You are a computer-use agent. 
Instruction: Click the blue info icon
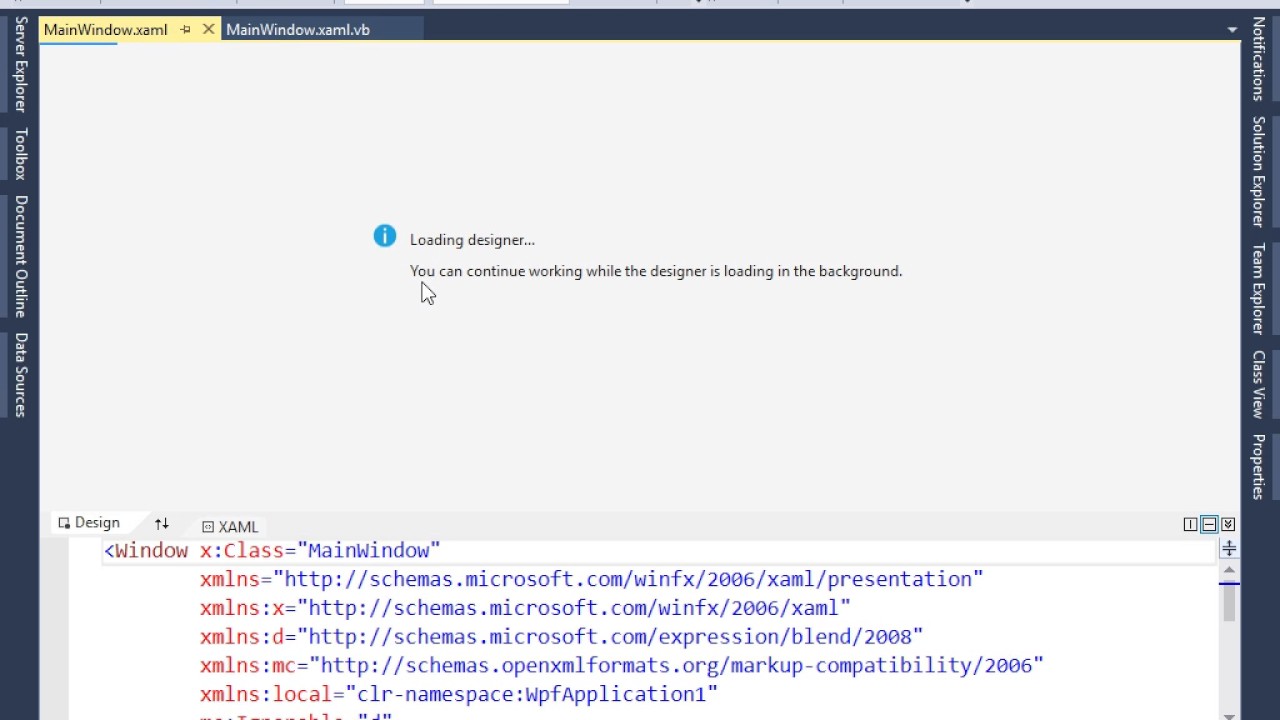(x=385, y=236)
